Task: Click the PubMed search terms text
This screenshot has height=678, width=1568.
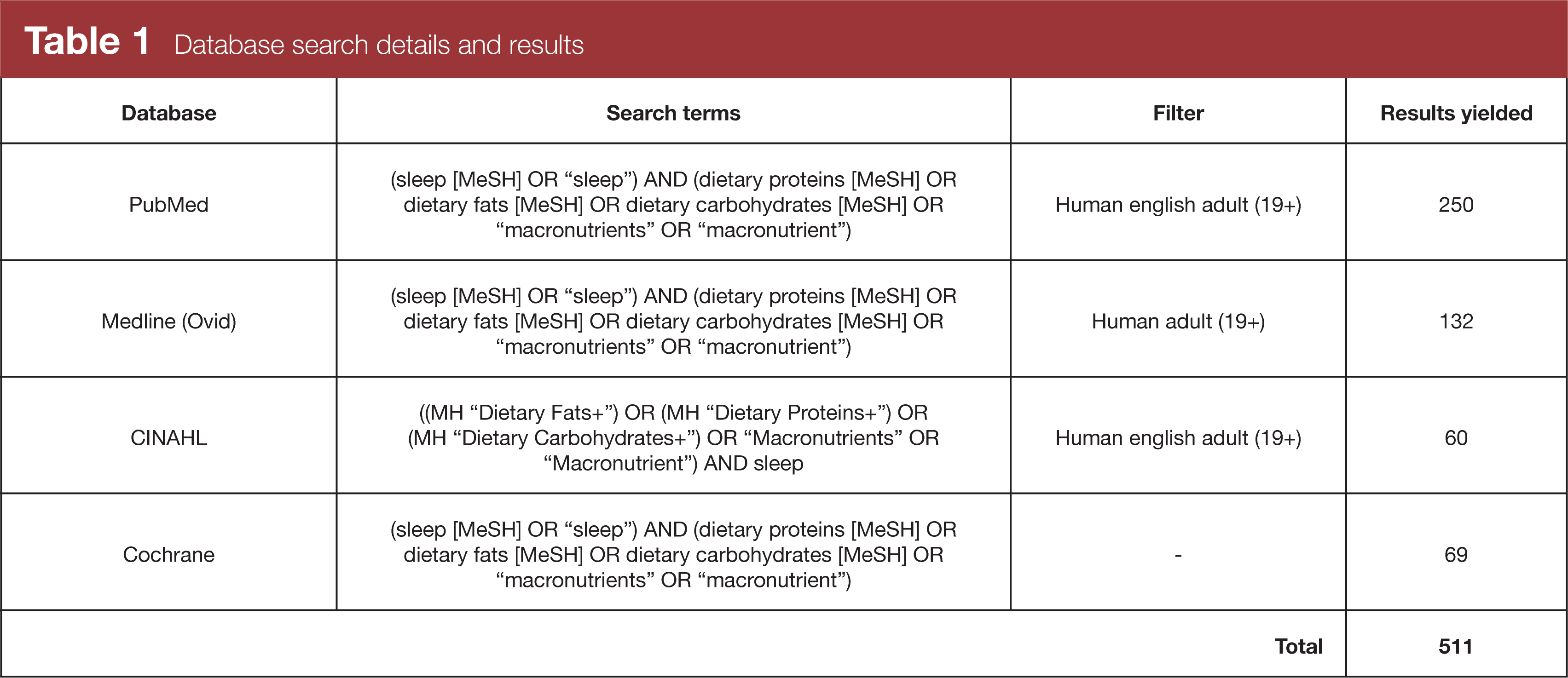Action: (x=673, y=205)
